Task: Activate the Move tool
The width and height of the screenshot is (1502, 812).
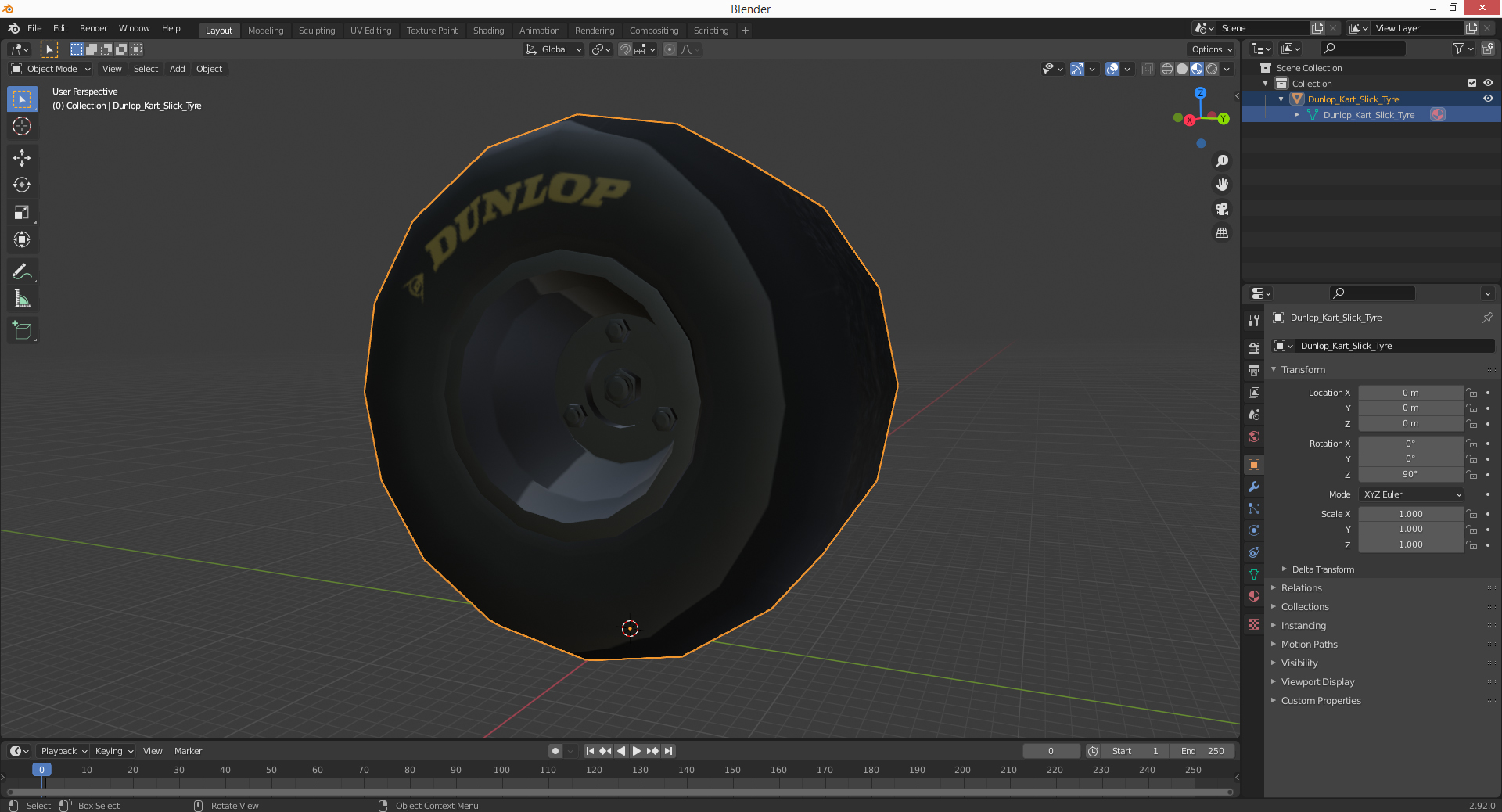Action: pos(22,158)
